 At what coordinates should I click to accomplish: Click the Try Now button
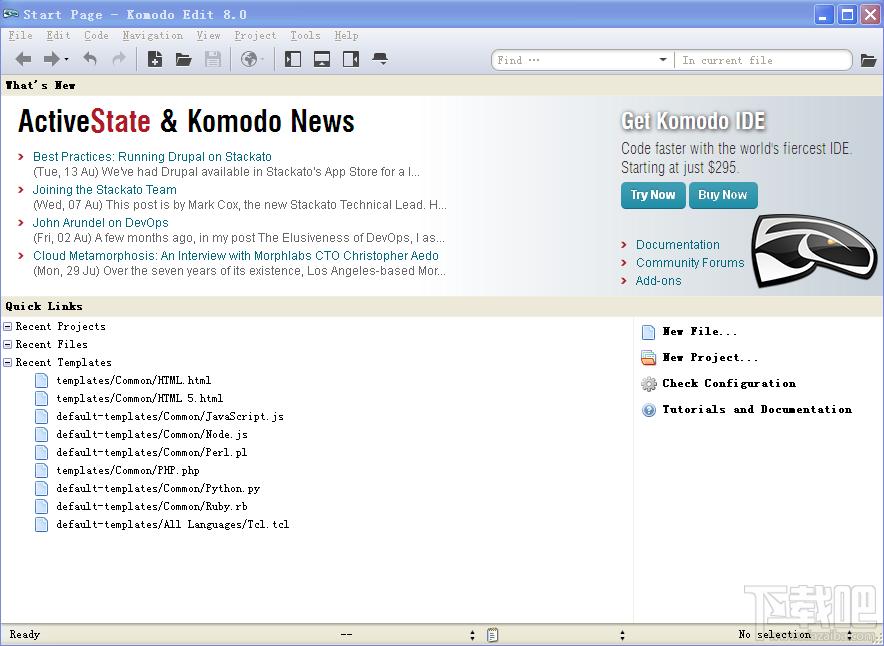[653, 195]
